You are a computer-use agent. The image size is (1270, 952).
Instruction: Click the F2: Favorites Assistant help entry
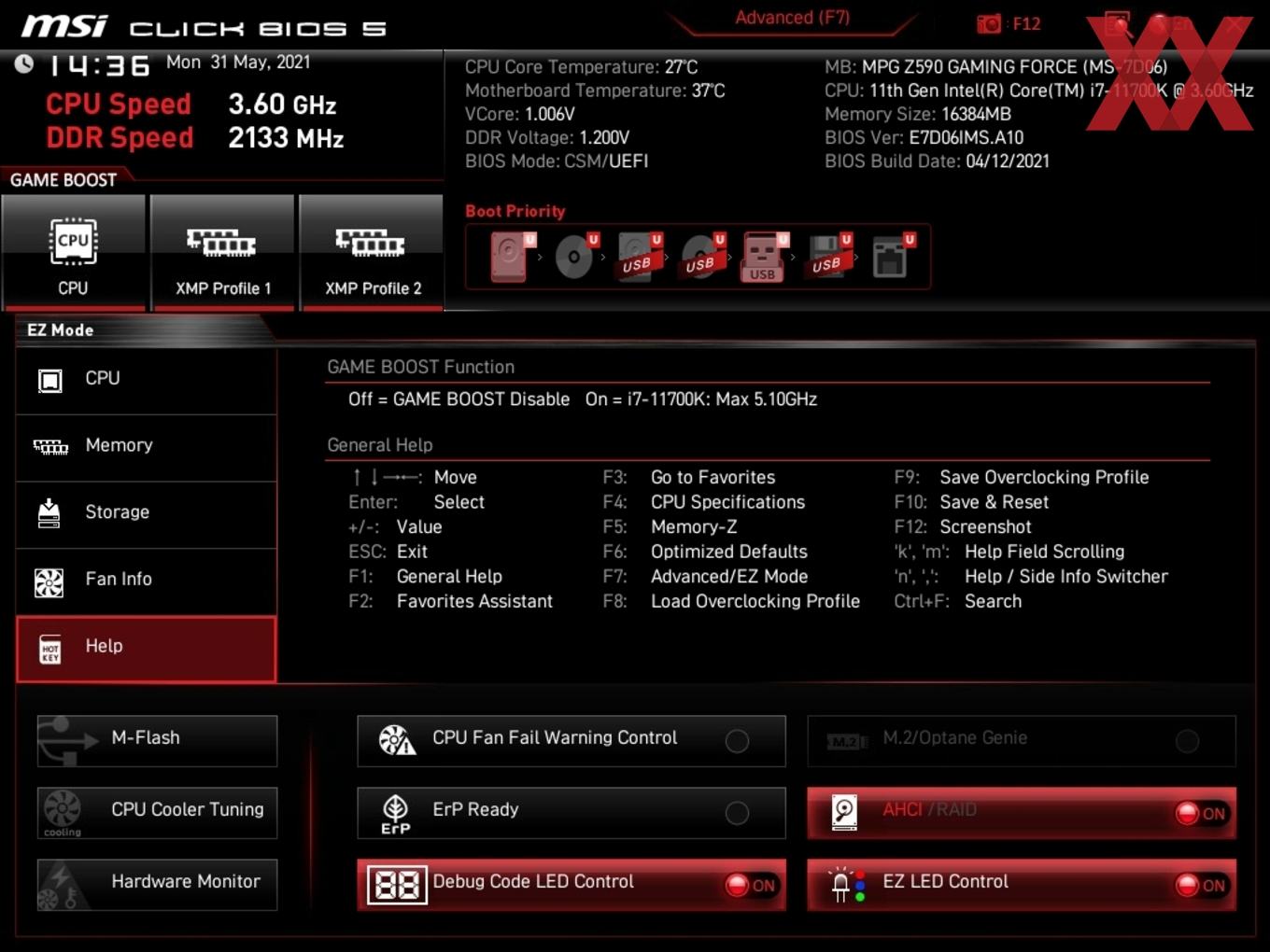(x=450, y=601)
